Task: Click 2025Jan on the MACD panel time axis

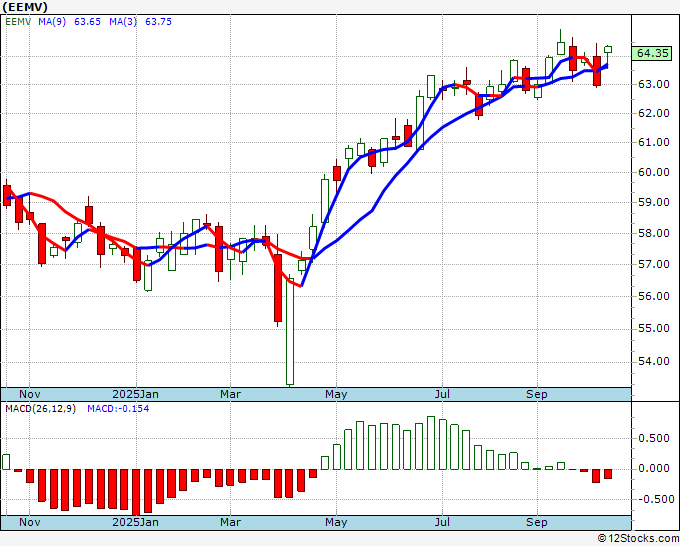Action: point(135,522)
